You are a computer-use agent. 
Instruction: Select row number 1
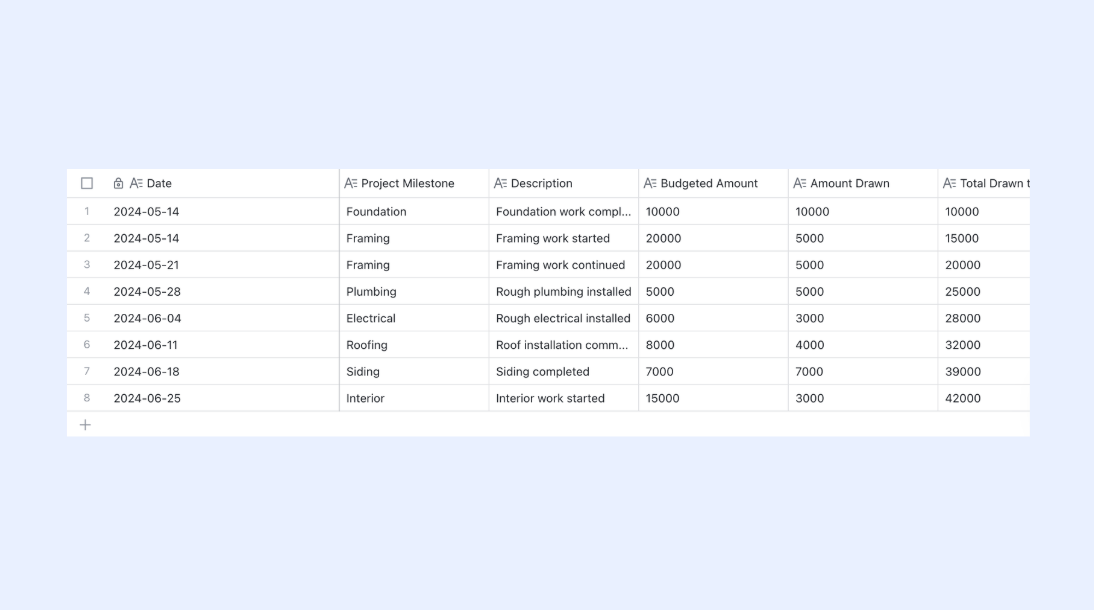[87, 211]
